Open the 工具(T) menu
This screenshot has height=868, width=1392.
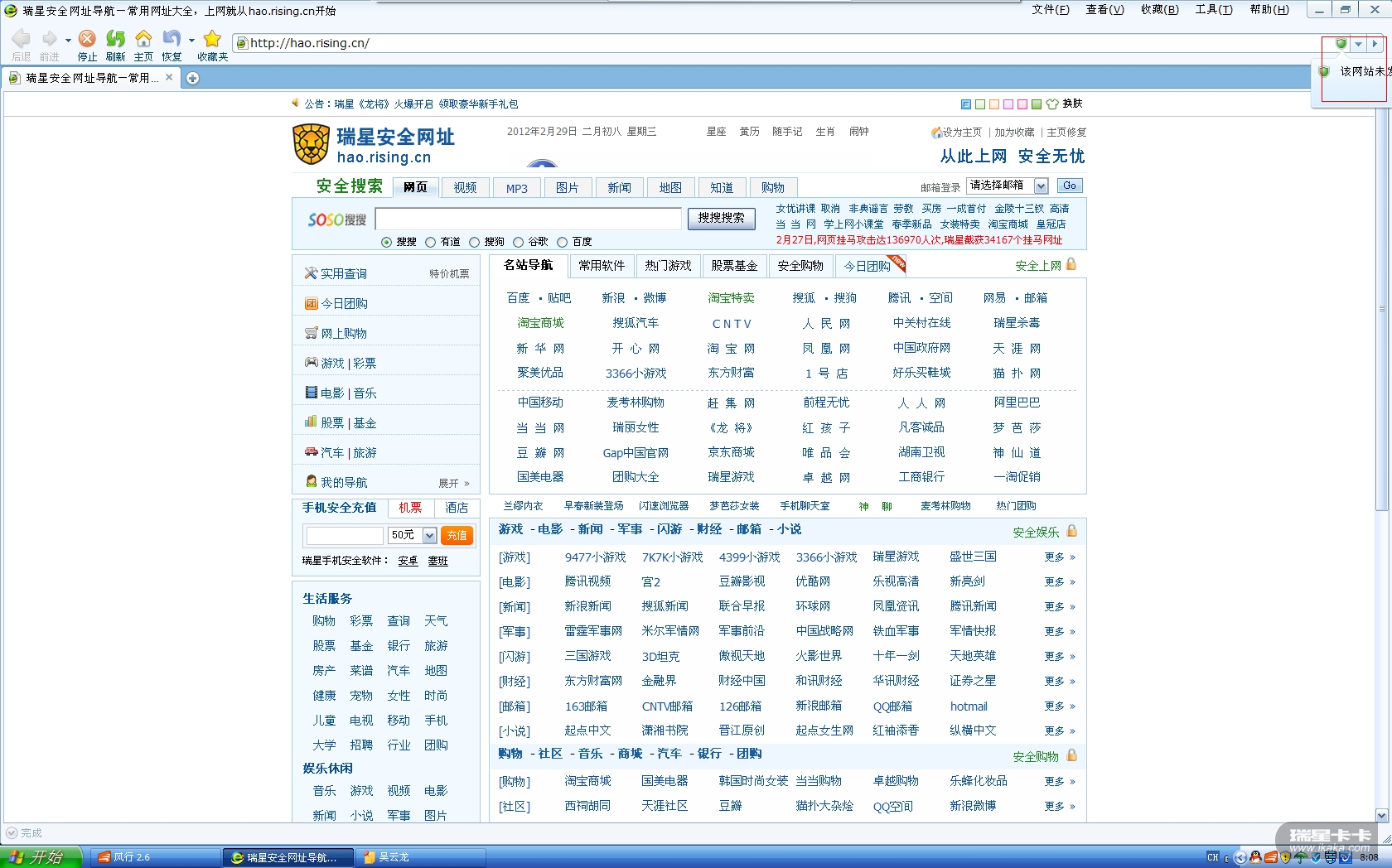(x=1213, y=10)
